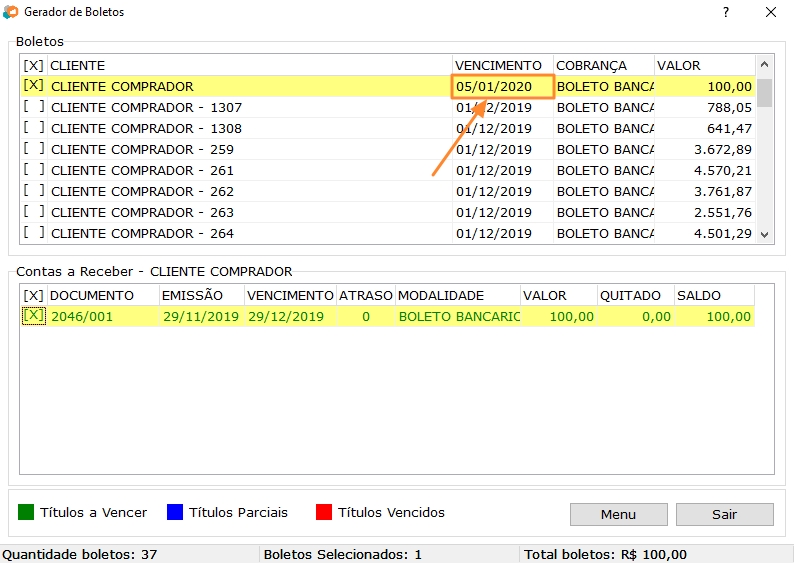The image size is (794, 563).
Task: Click the MODALIDADE column header
Action: pyautogui.click(x=458, y=296)
